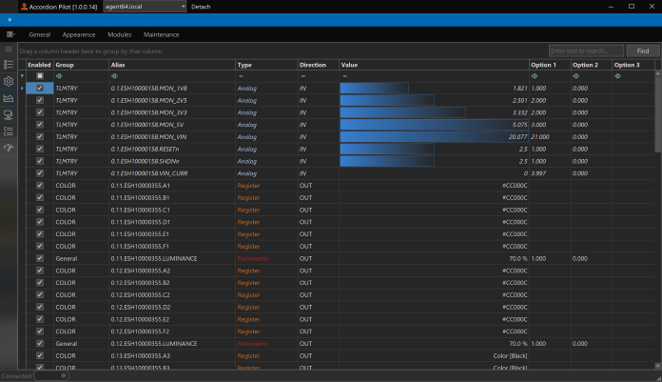Open the channel list sidebar icon
The width and height of the screenshot is (662, 382).
(x=8, y=65)
